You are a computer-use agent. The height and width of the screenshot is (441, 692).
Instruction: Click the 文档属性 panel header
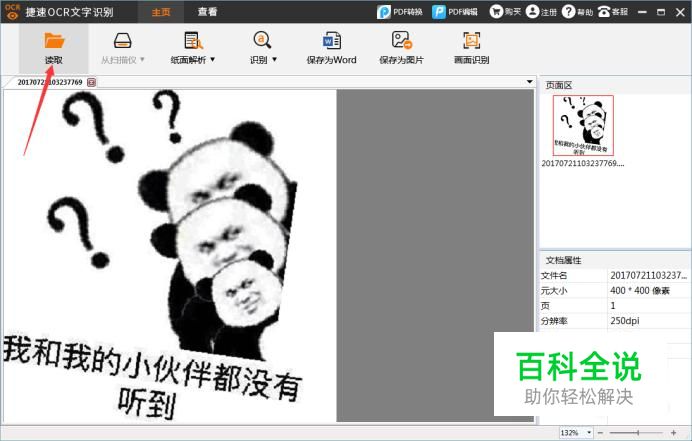pyautogui.click(x=564, y=260)
